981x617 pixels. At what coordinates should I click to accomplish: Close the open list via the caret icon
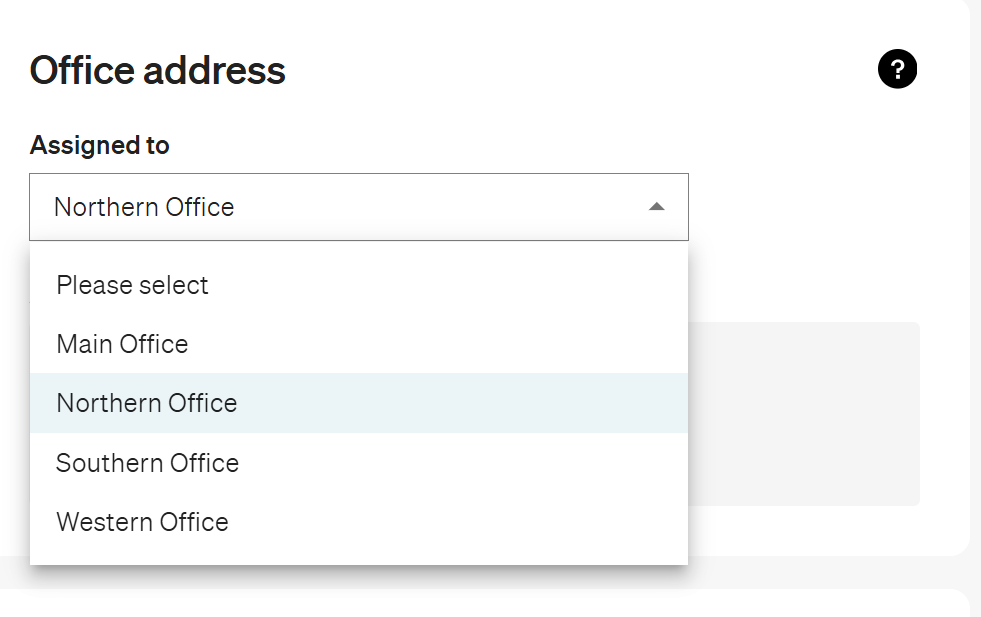[656, 207]
